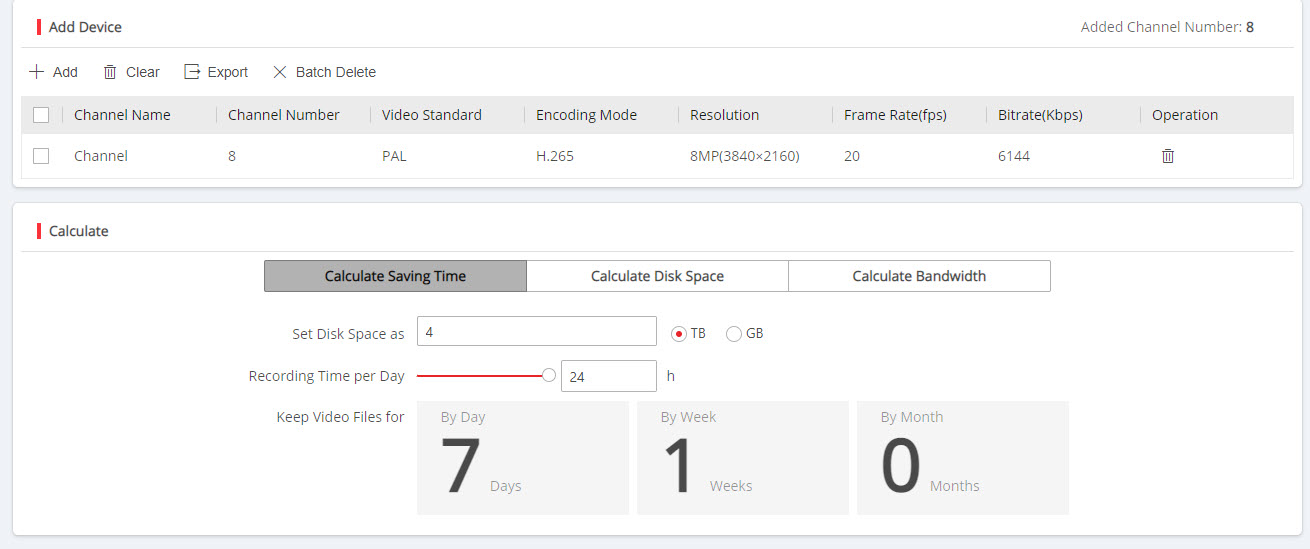Switch to the Calculate Saving Time tab
This screenshot has width=1310, height=549.
point(395,276)
